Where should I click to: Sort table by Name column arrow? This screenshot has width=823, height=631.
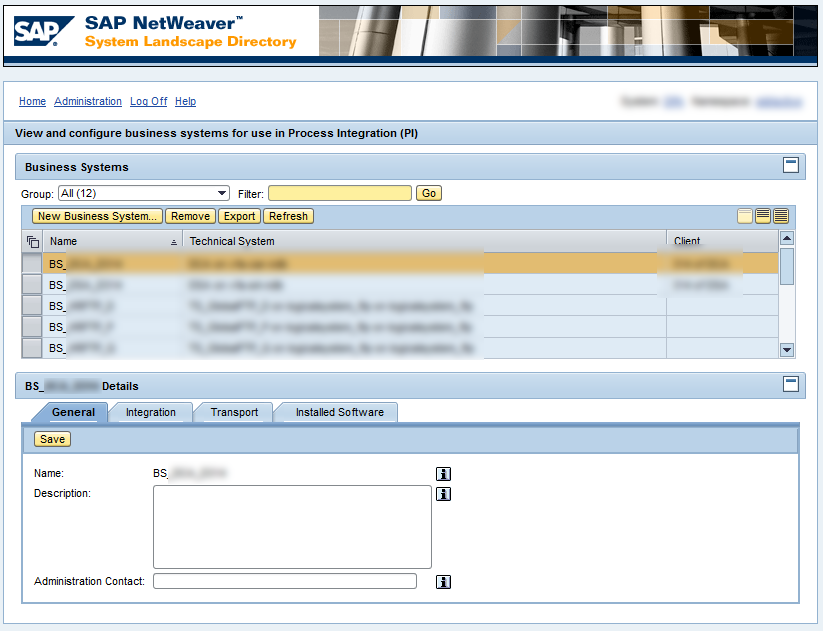click(x=174, y=242)
